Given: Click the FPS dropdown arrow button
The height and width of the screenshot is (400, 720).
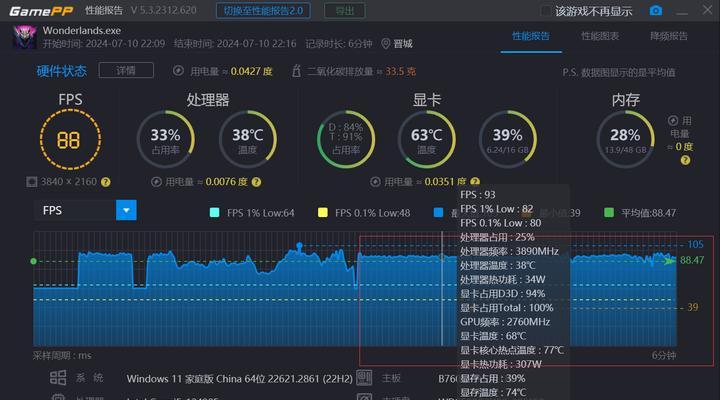Looking at the screenshot, I should click(126, 210).
